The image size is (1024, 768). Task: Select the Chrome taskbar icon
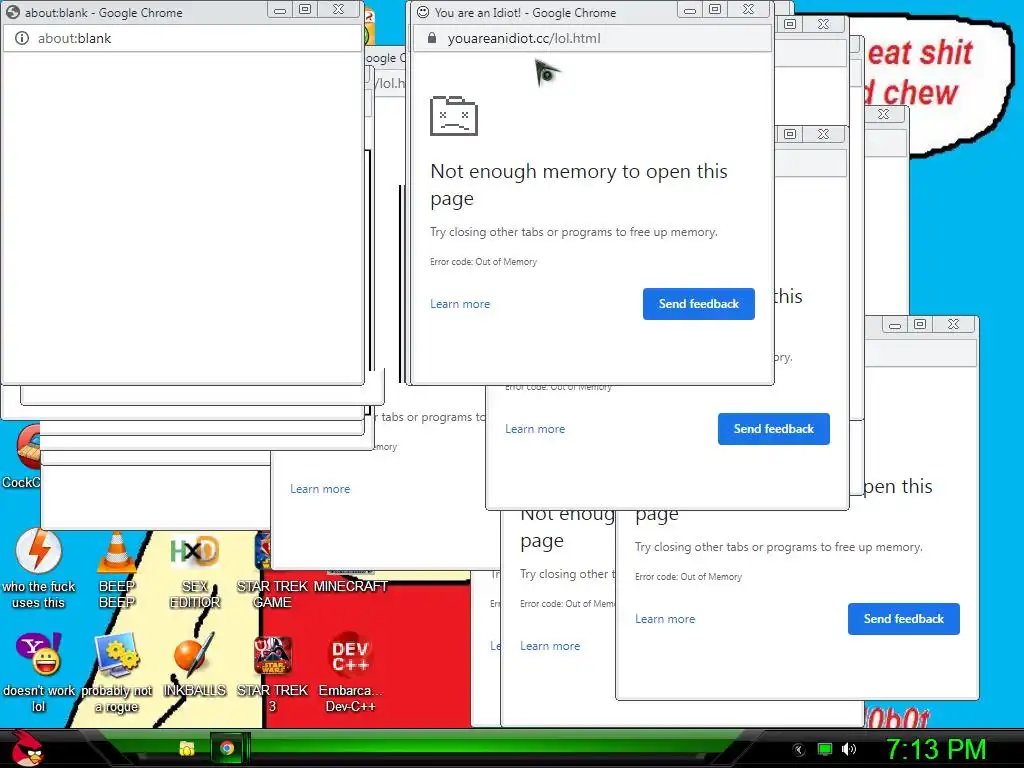click(227, 748)
